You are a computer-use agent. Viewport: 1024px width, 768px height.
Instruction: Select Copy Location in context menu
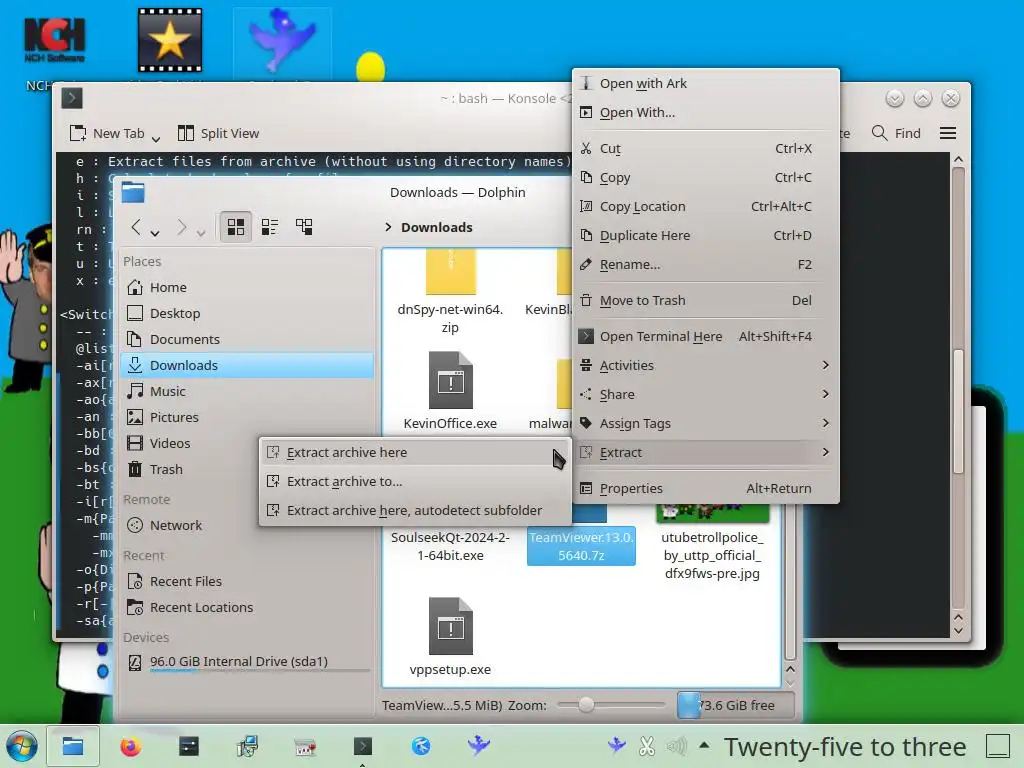click(706, 206)
